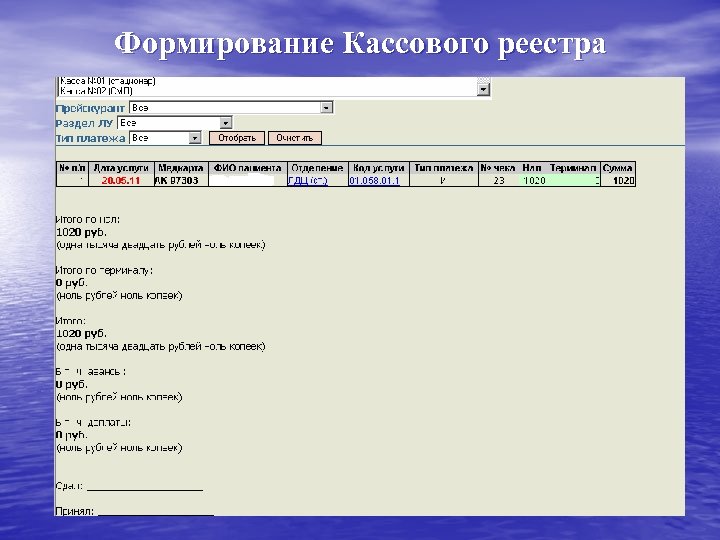Open the ГДЦ (ст.) department link
Screen dimensions: 720x540
point(308,180)
